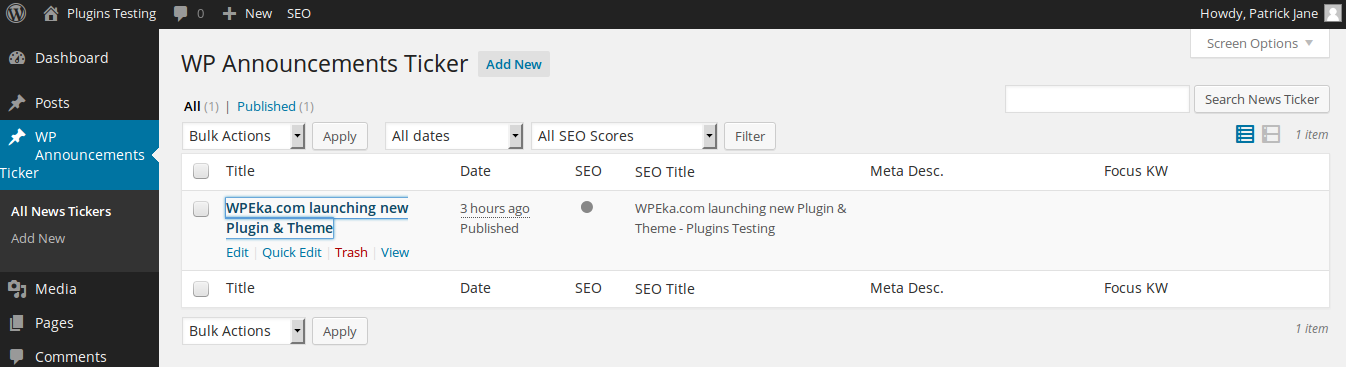1346x367 pixels.
Task: Expand the Screen Options panel
Action: [1260, 43]
